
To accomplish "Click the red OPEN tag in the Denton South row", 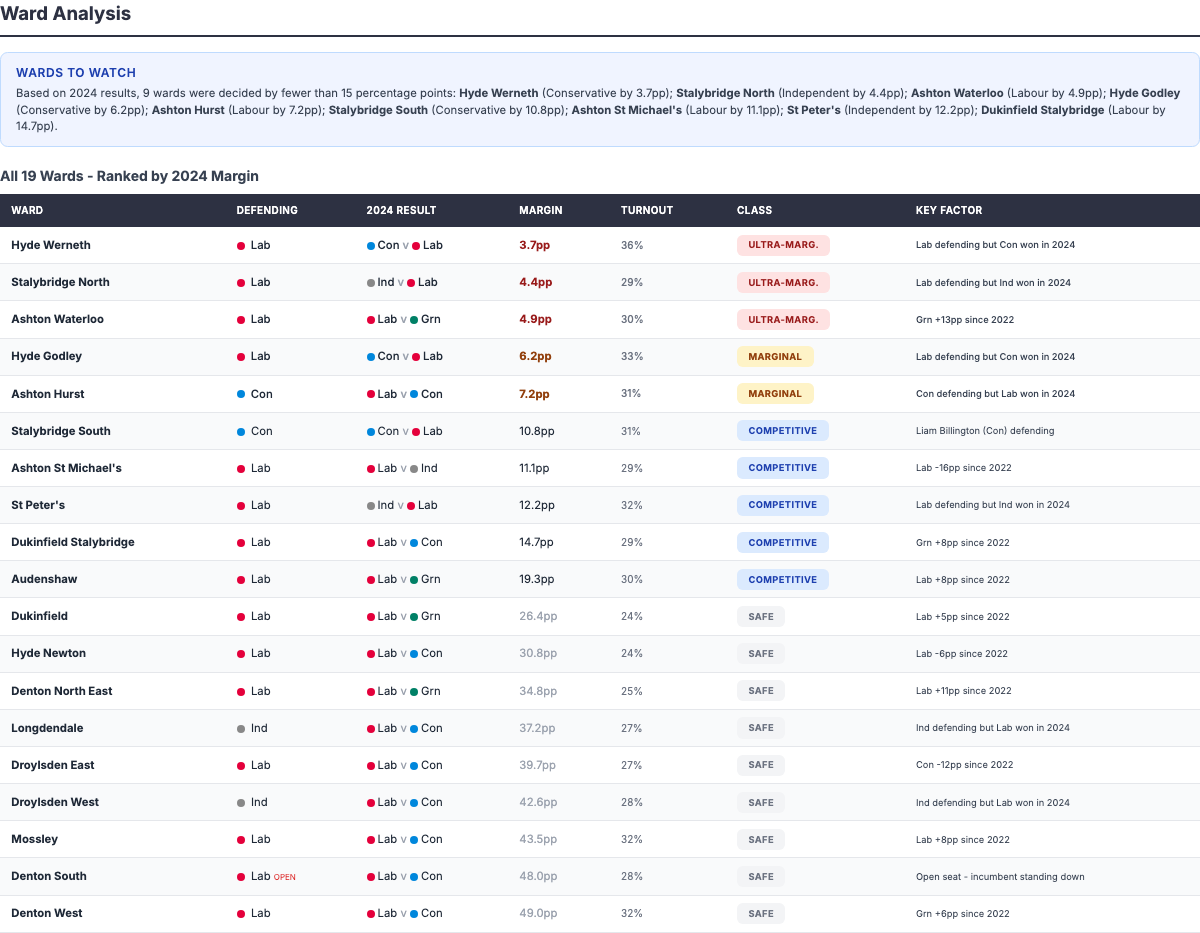I will [x=285, y=877].
